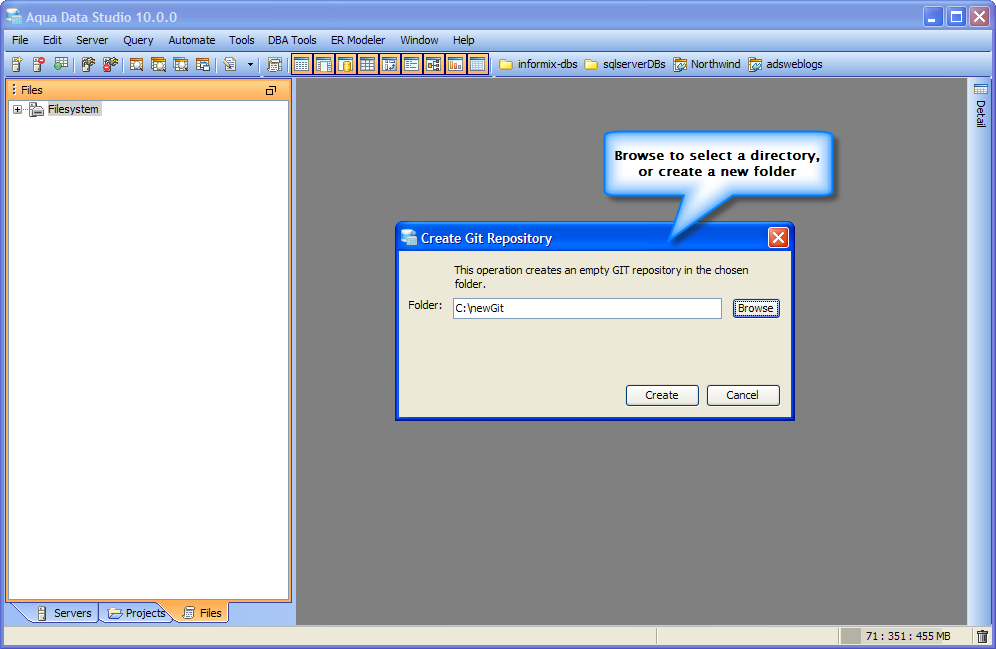996x649 pixels.
Task: Toggle the first highlighted table grid icon
Action: click(x=302, y=64)
